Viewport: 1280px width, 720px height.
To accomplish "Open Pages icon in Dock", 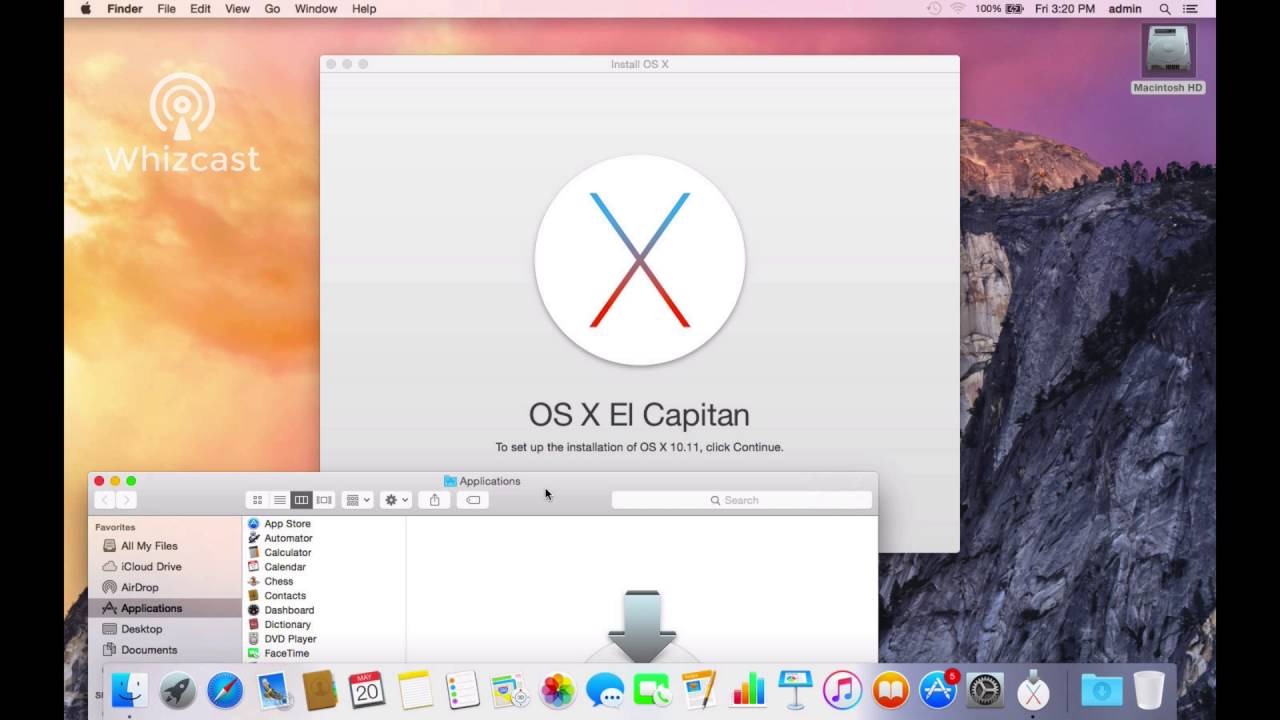I will pos(699,690).
